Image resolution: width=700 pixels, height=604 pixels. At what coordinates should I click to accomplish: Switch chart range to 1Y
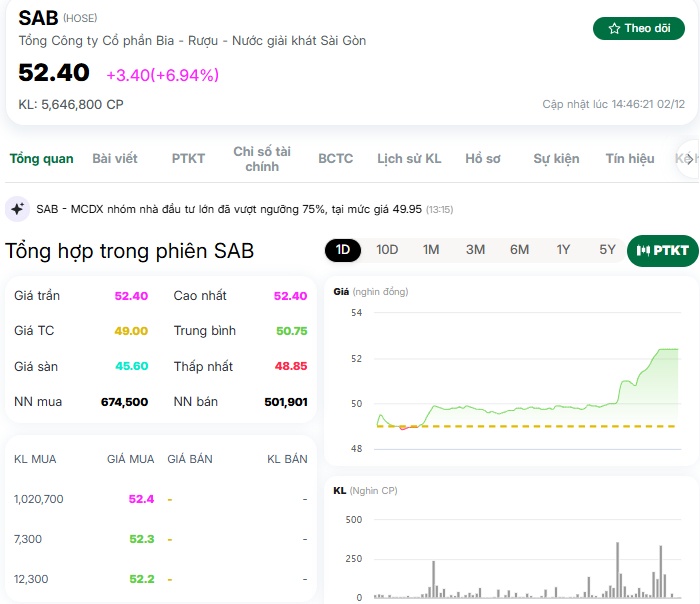(563, 250)
